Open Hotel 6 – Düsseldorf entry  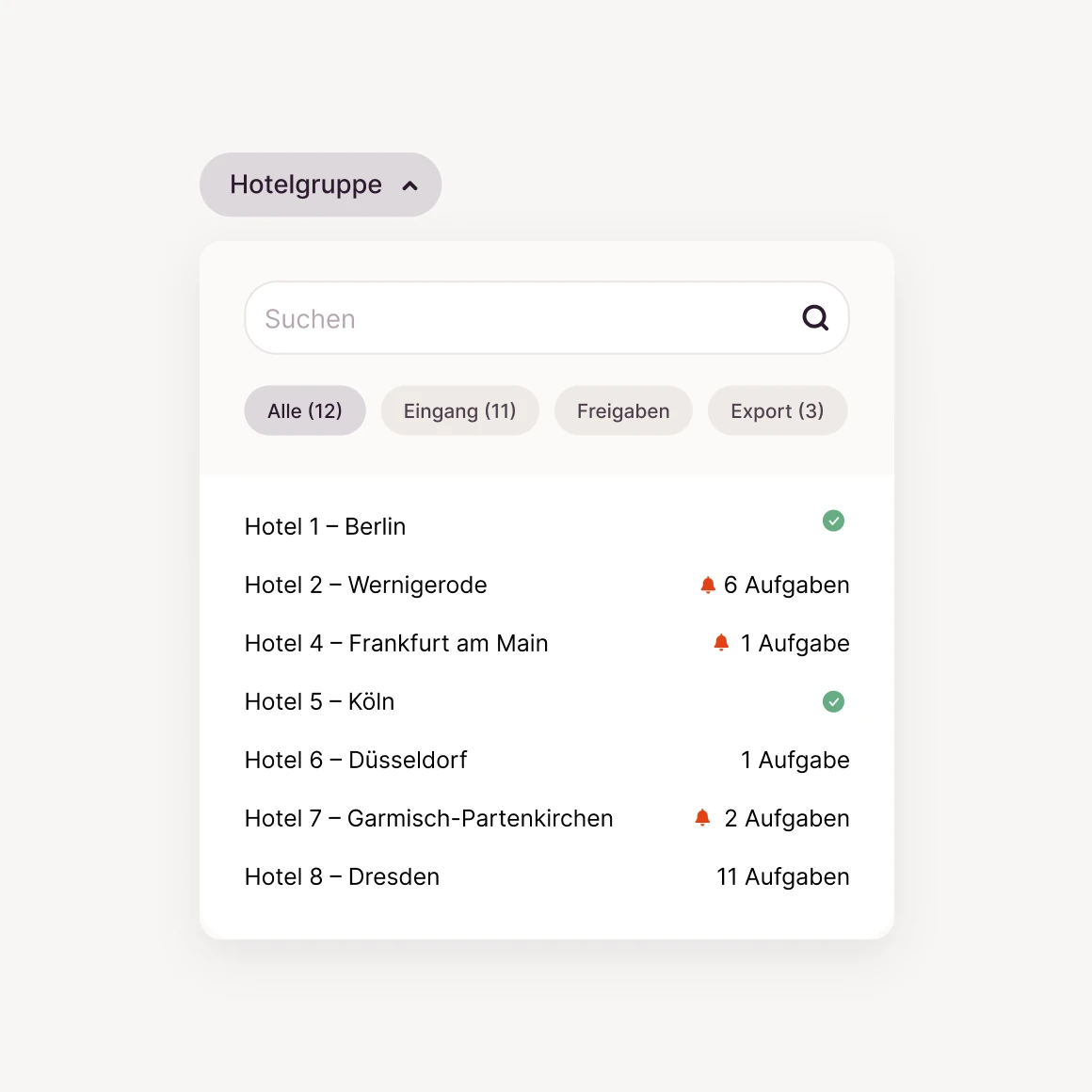[356, 760]
